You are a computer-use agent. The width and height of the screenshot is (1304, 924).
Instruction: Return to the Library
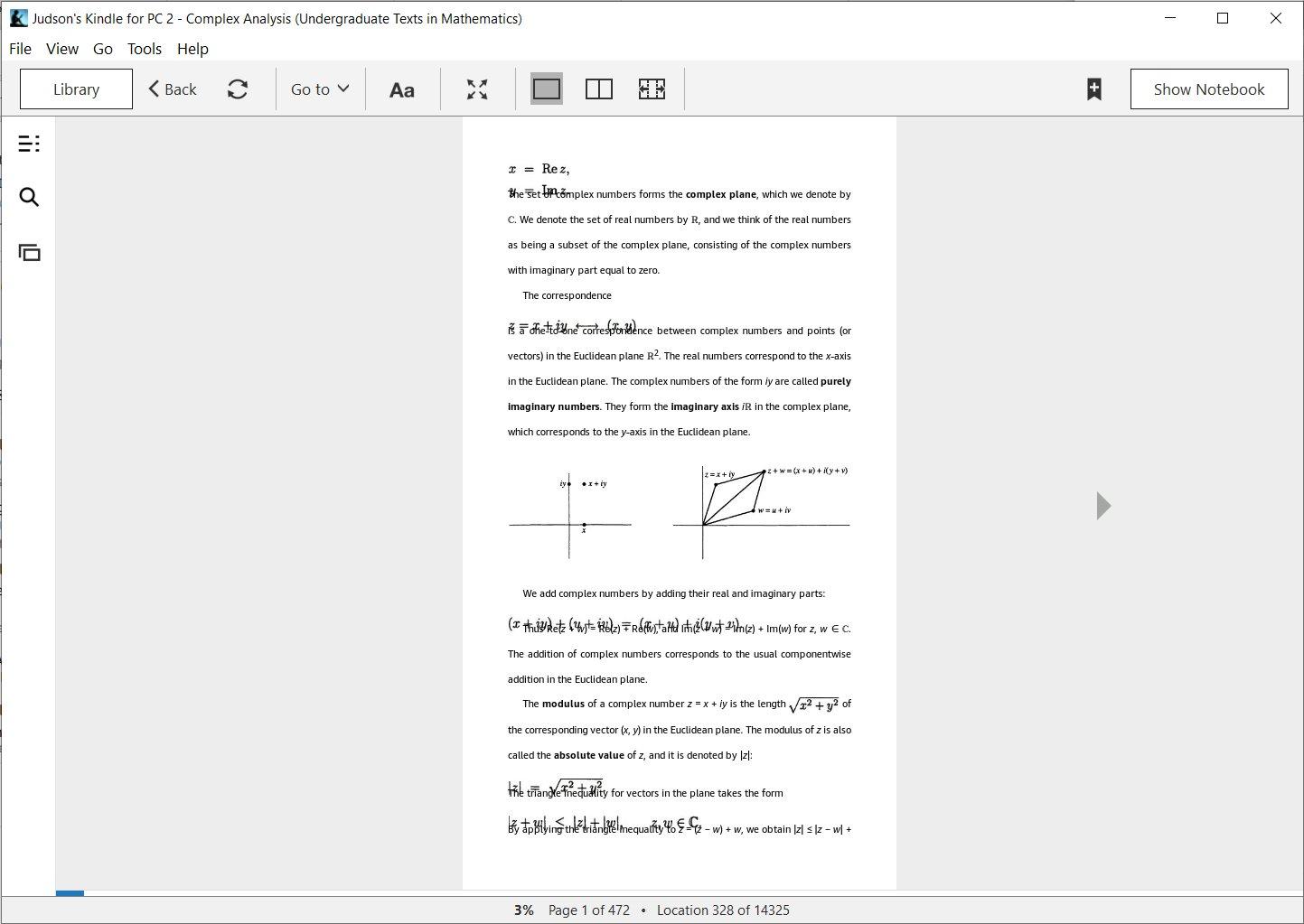coord(75,89)
